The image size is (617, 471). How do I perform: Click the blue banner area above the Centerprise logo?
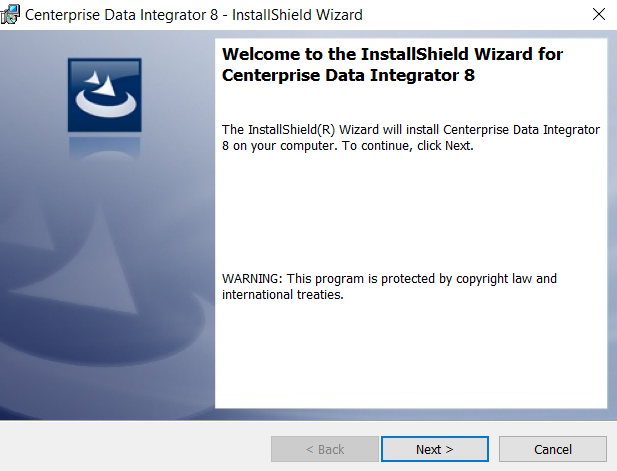104,45
